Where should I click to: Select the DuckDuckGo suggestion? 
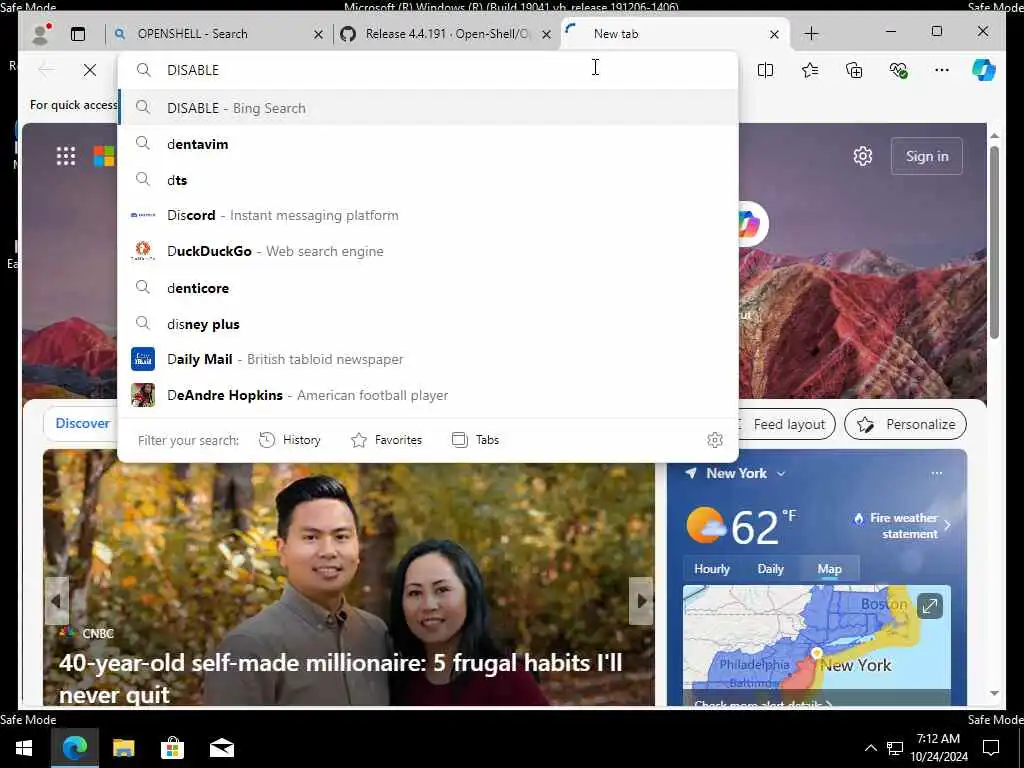coord(428,251)
